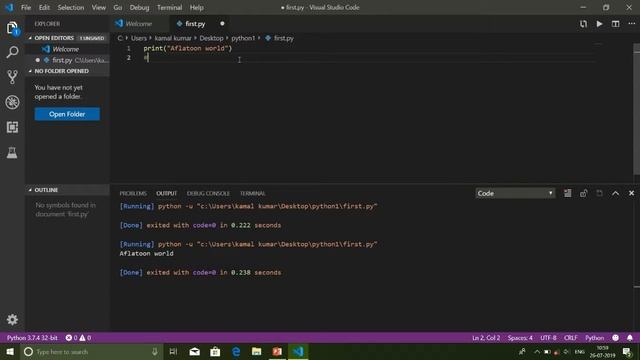Viewport: 640px width, 360px height.
Task: Switch to the first.py editor tab
Action: [x=195, y=24]
